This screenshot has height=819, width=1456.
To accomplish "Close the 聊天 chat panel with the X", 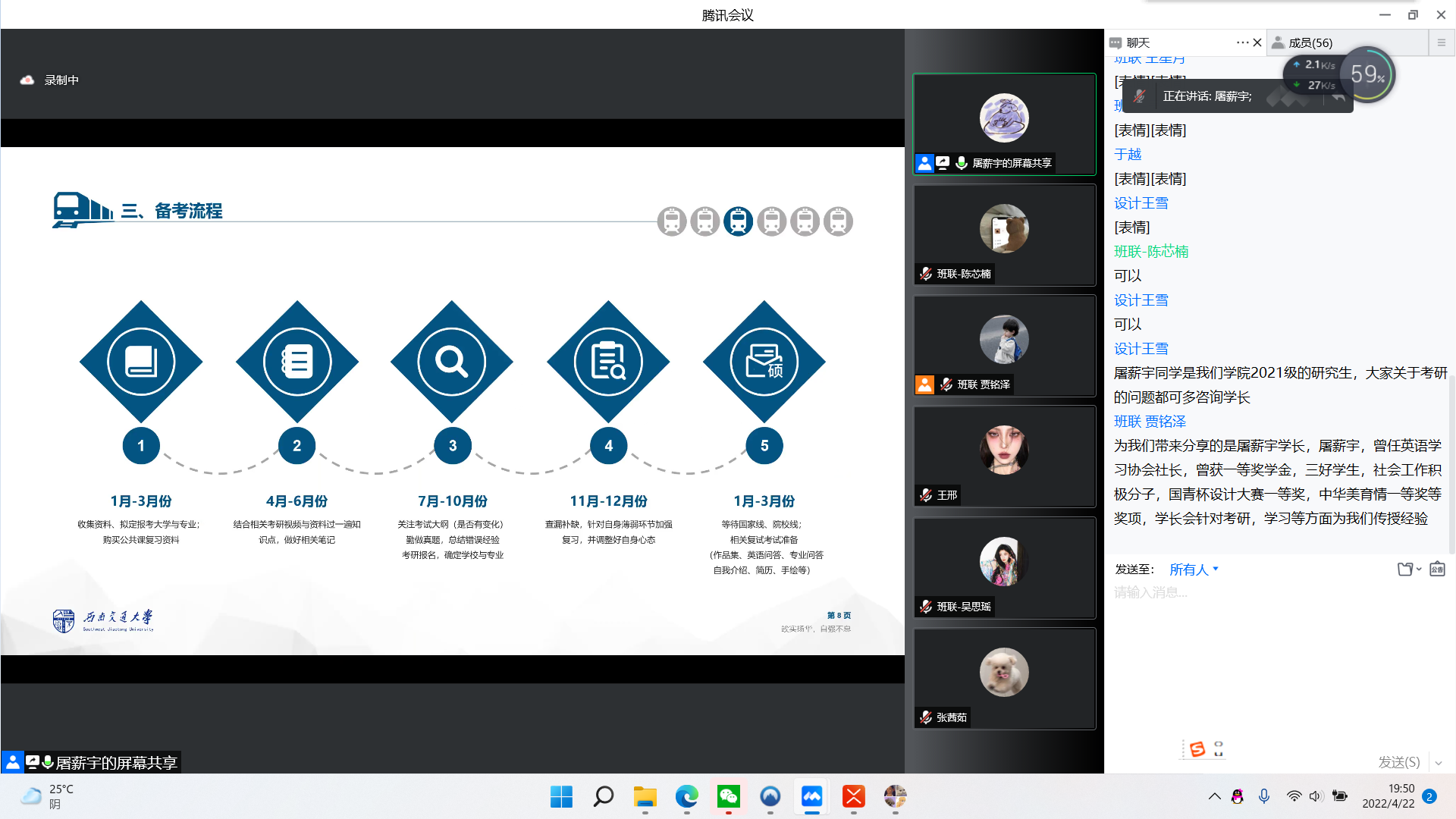I will 1257,42.
